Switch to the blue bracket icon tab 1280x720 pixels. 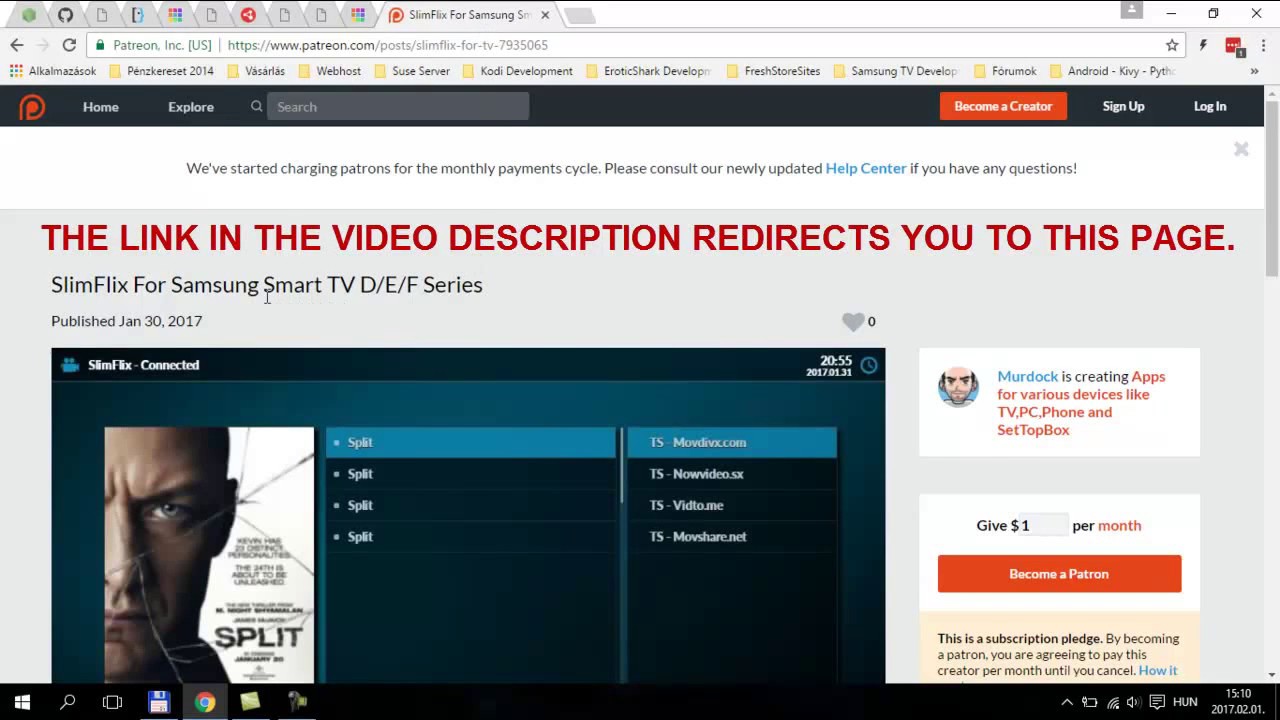(138, 15)
